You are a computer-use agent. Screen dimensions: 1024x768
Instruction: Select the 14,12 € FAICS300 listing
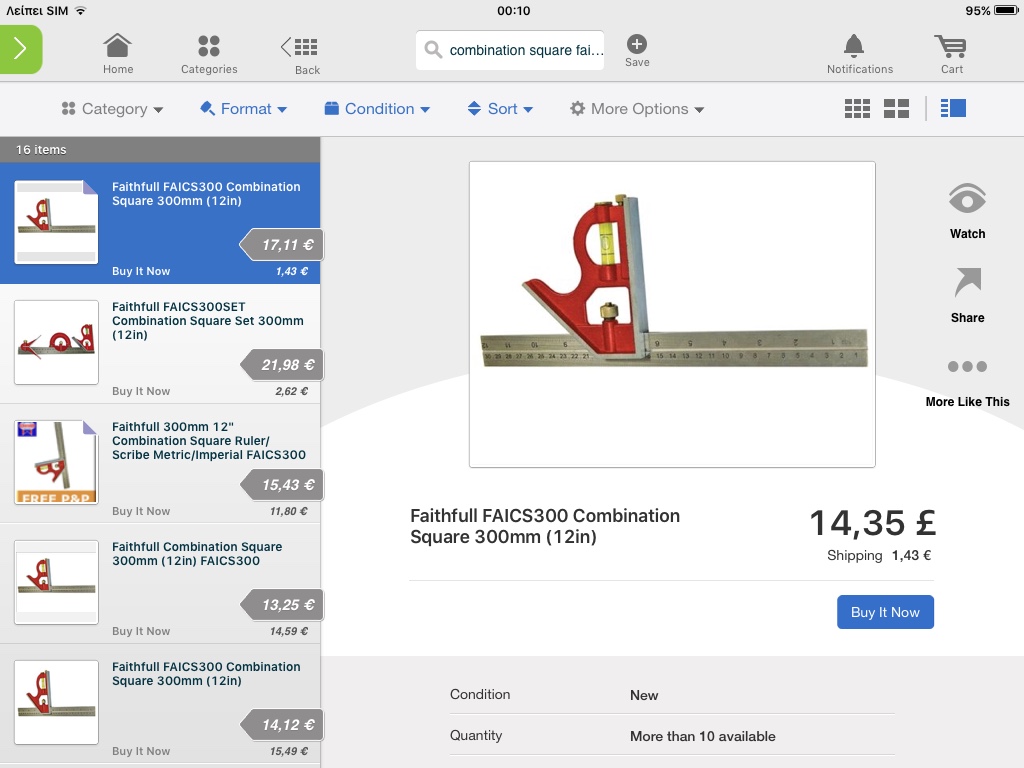point(160,704)
